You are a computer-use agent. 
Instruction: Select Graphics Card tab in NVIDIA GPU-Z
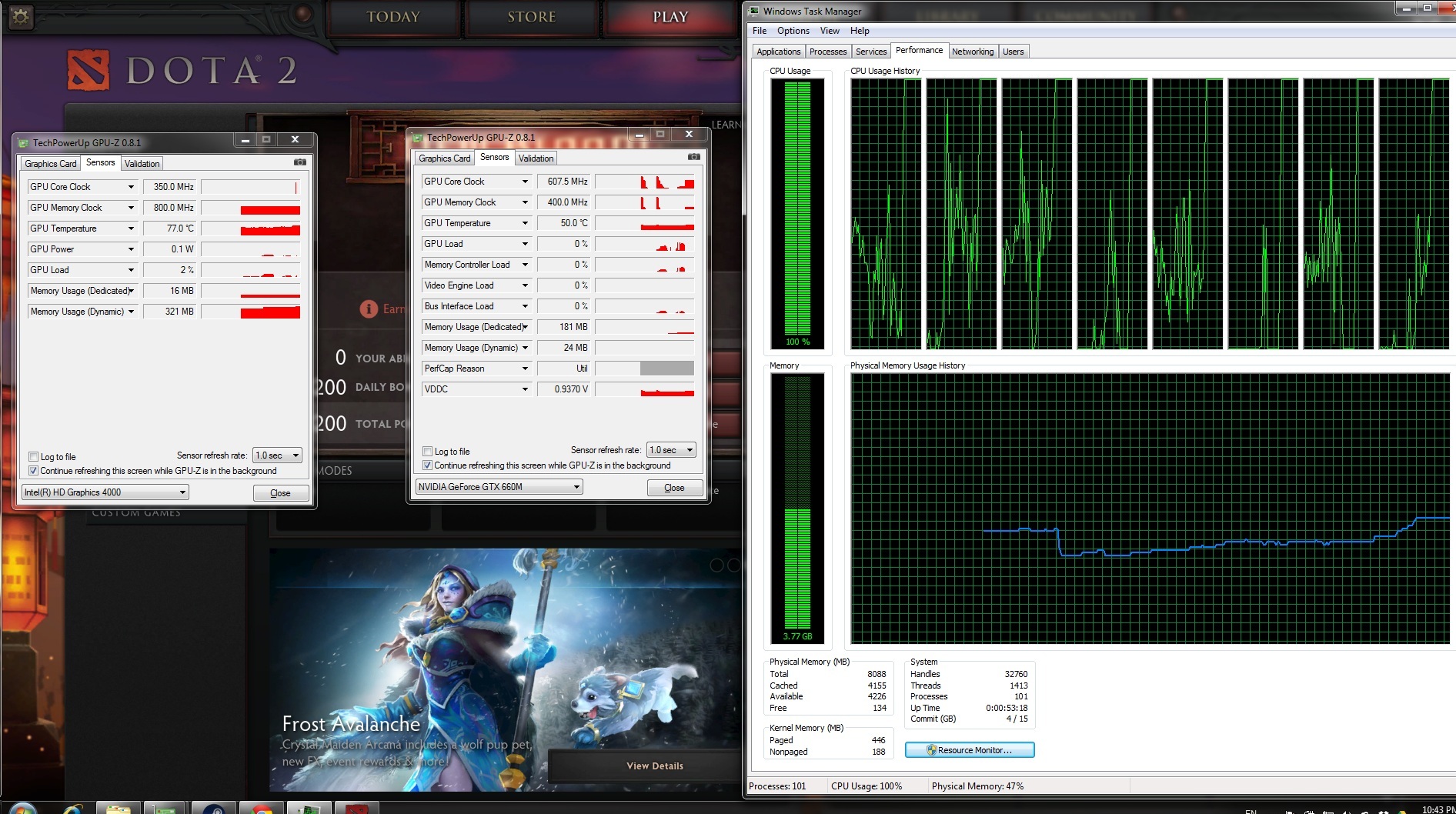coord(445,158)
